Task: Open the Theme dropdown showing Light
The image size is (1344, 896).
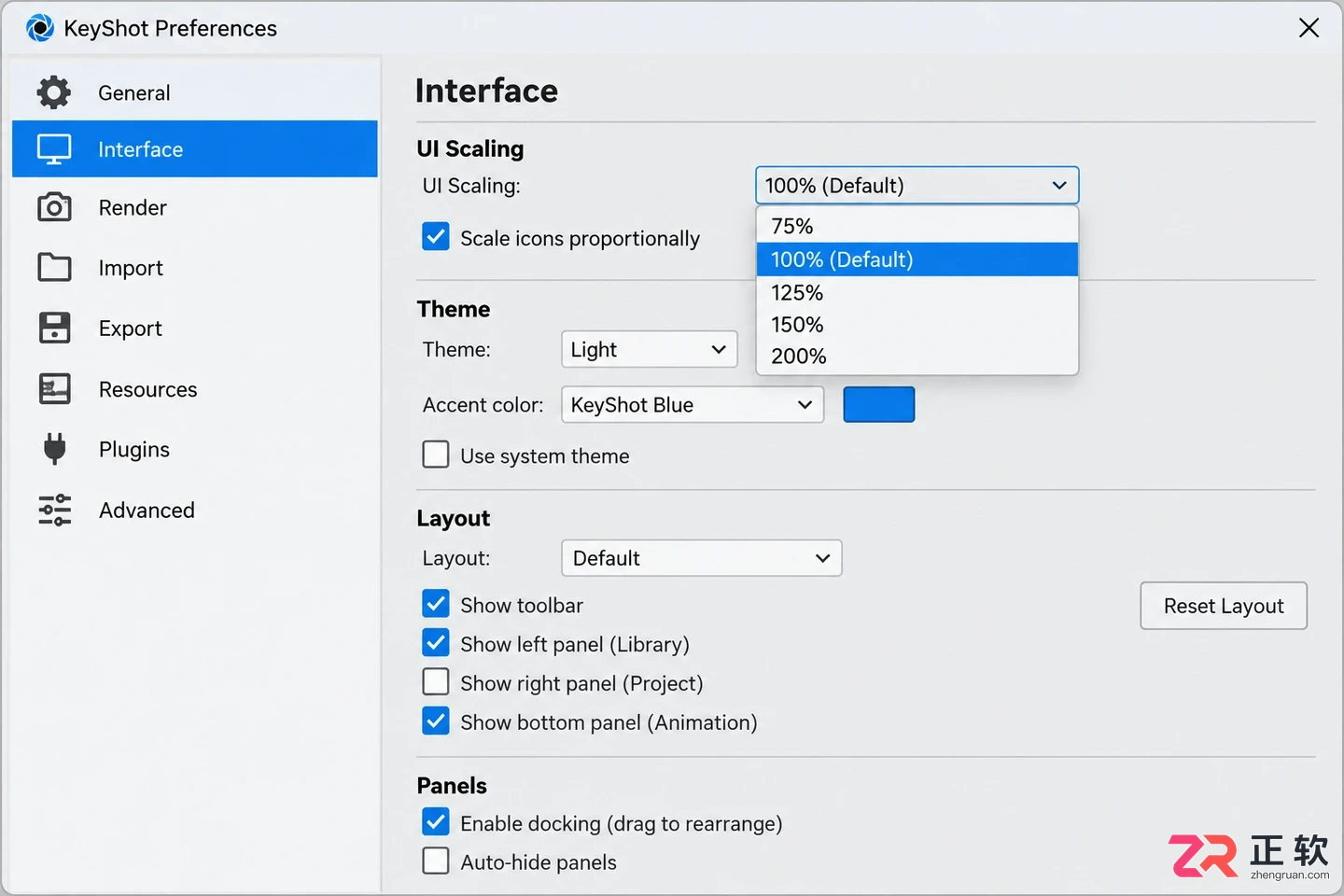Action: tap(650, 349)
